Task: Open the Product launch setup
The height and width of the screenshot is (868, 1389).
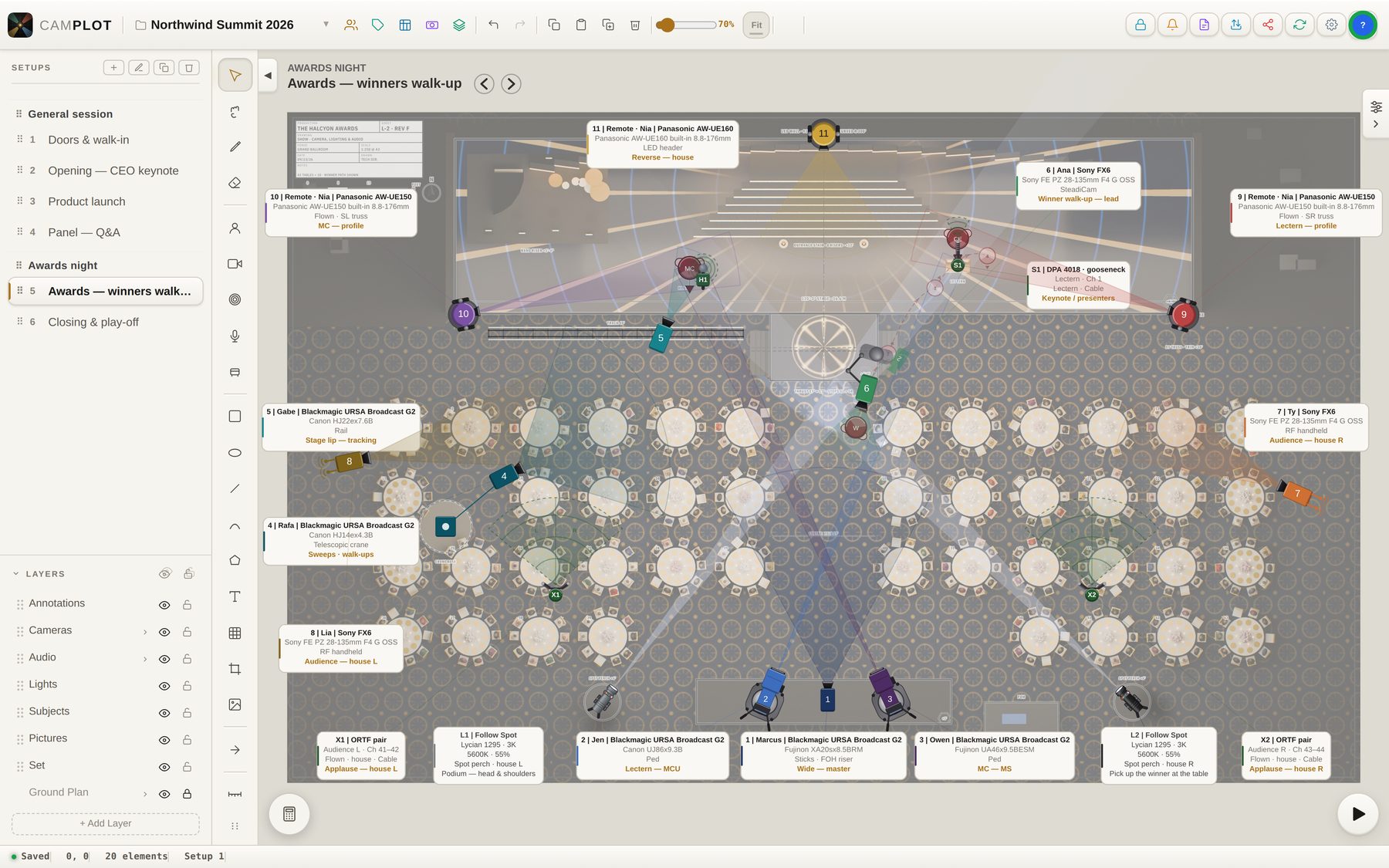Action: pos(105,201)
